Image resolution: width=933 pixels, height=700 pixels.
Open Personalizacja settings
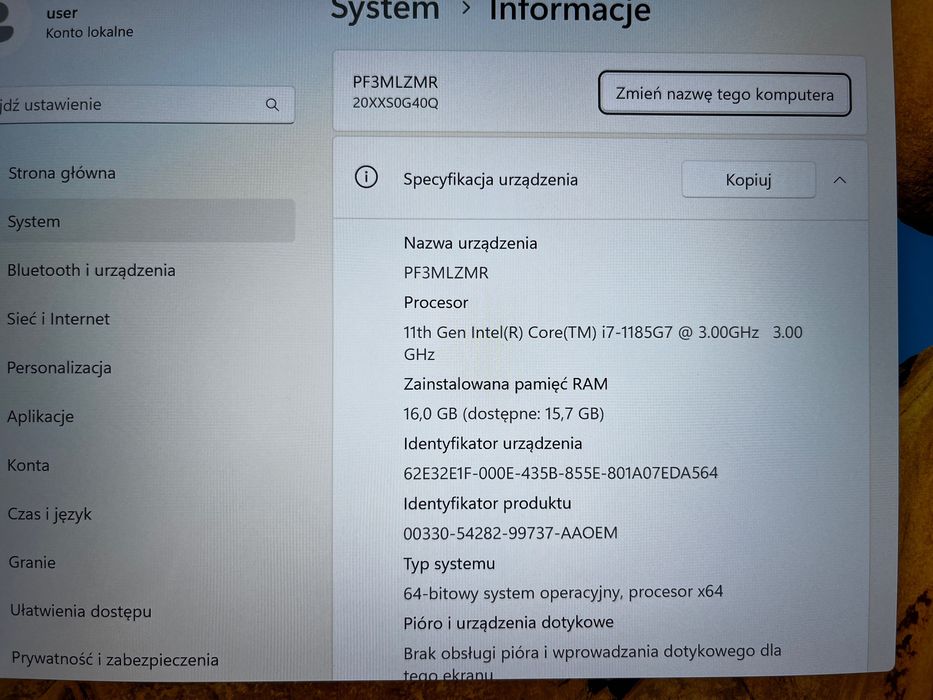point(59,368)
